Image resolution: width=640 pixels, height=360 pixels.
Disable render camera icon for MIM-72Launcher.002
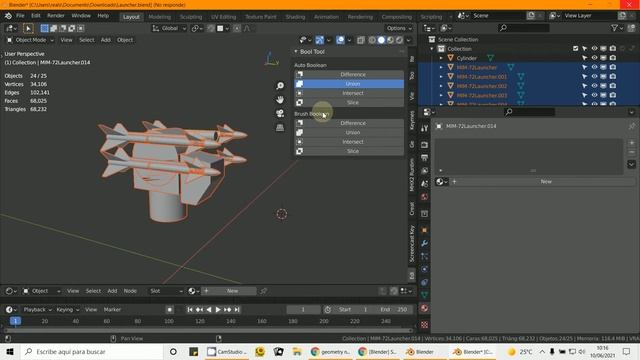(613, 86)
